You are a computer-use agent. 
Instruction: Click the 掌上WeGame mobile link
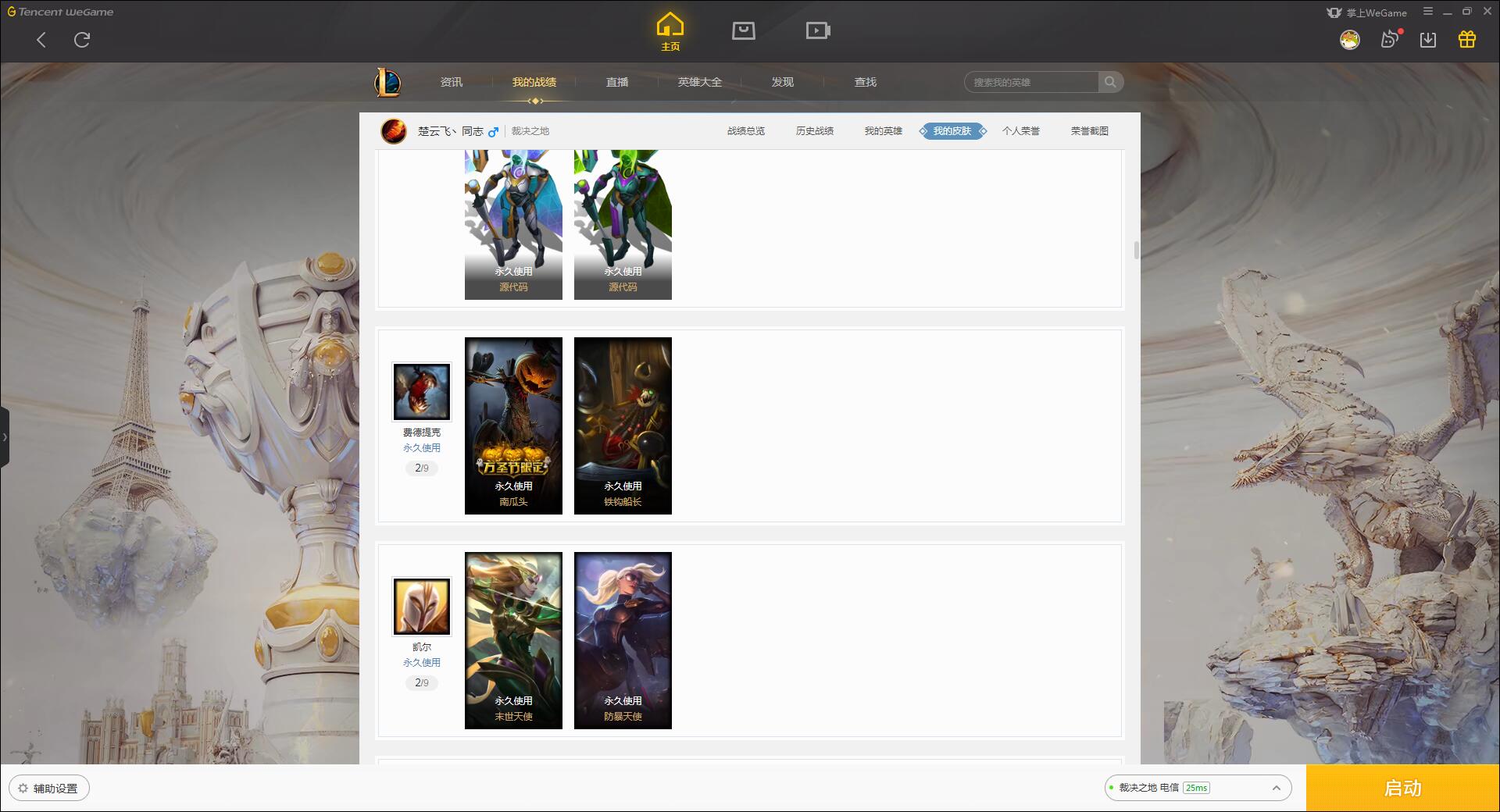(1367, 12)
